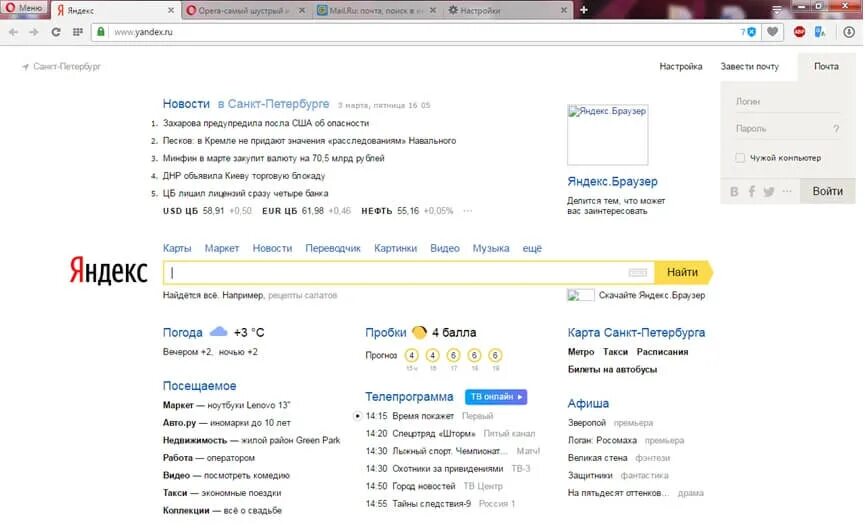Close the Настройки tab
This screenshot has width=865, height=529.
click(x=564, y=10)
